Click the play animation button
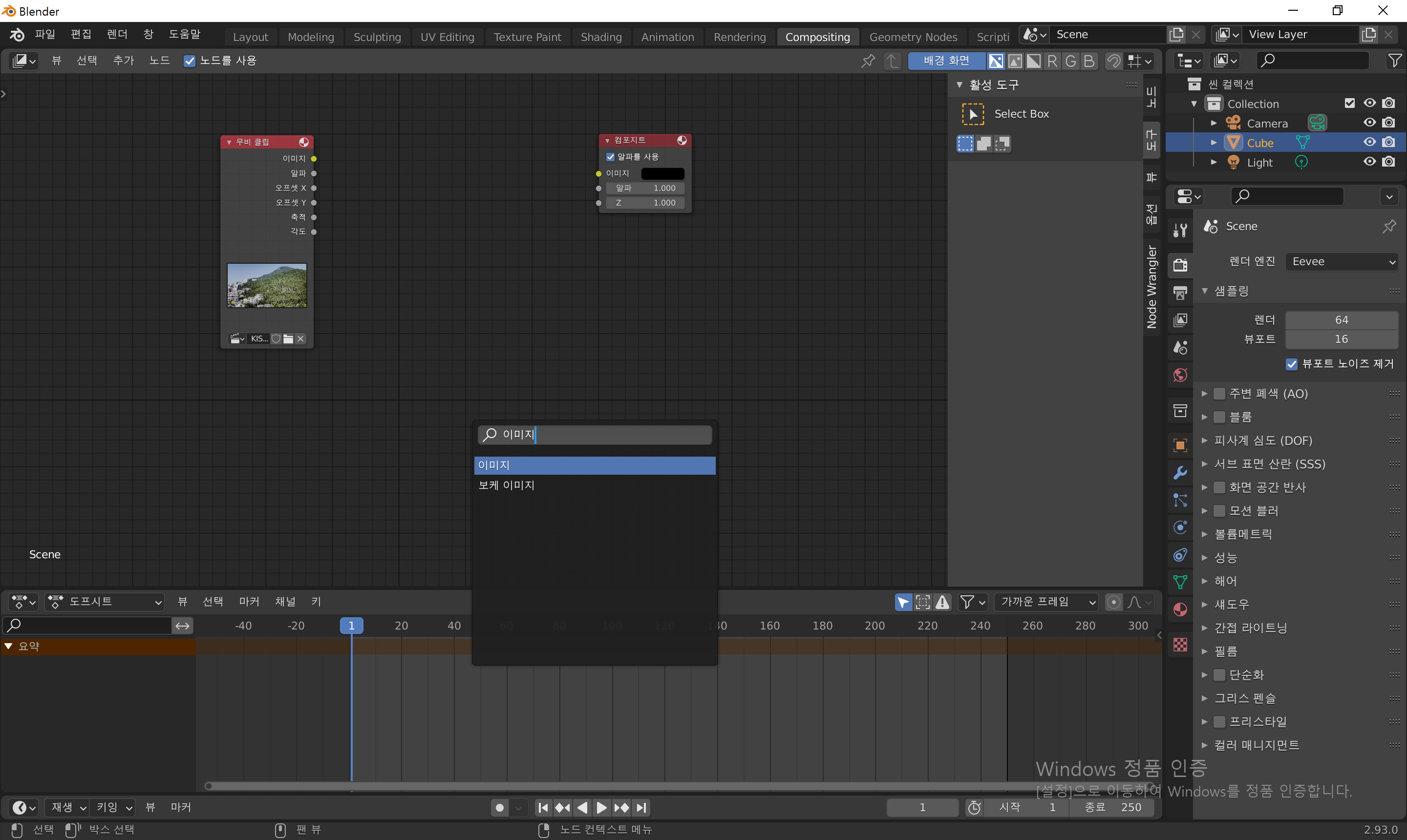The width and height of the screenshot is (1407, 840). [x=601, y=808]
